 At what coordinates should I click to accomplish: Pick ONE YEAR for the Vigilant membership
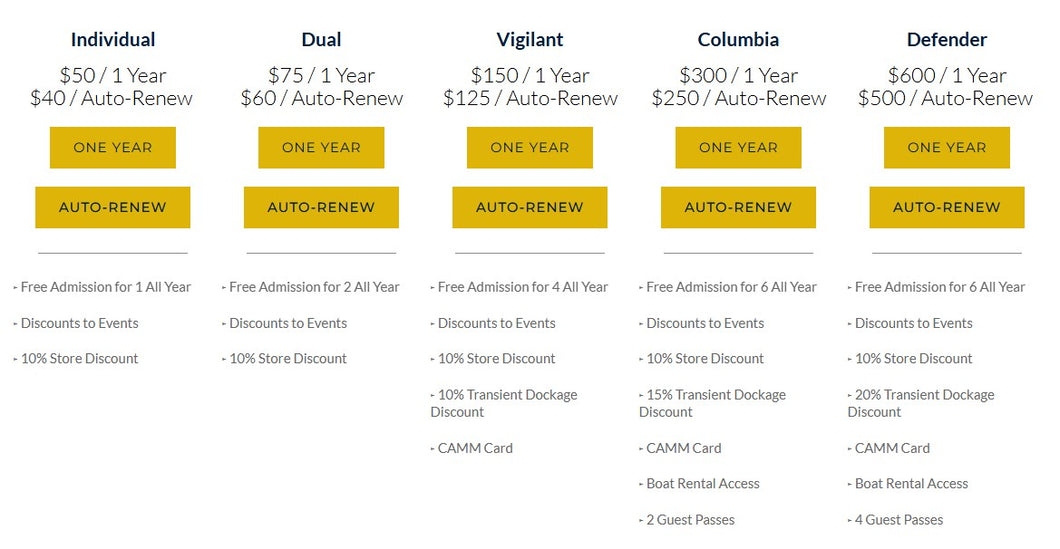pos(530,147)
